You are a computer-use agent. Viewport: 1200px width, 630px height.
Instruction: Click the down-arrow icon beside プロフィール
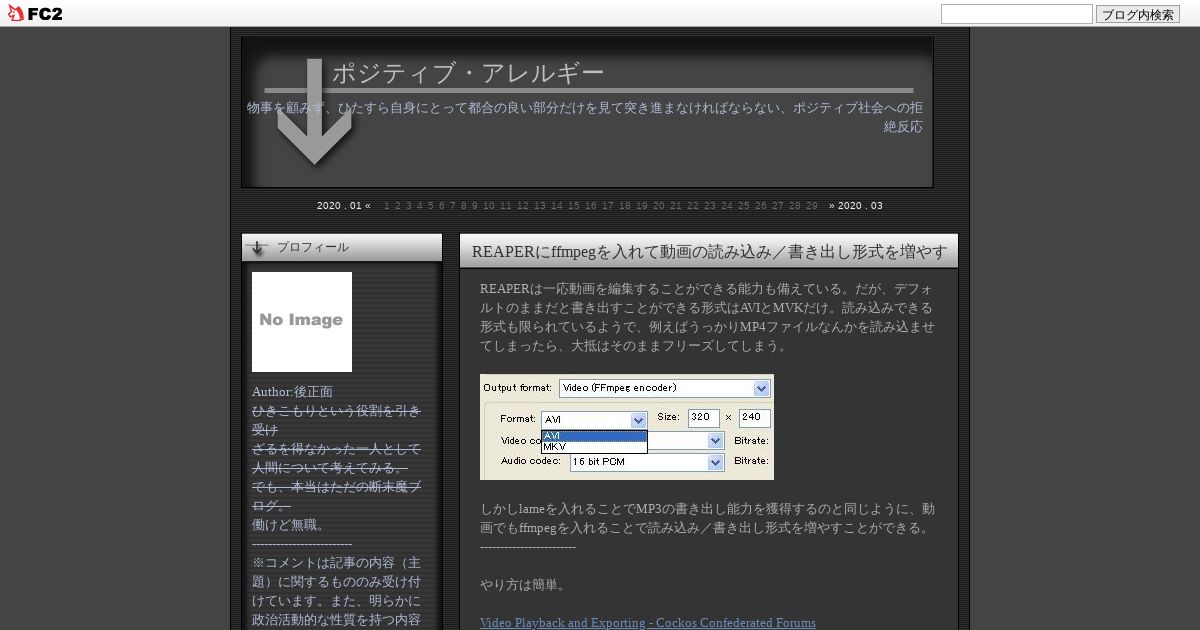click(257, 248)
